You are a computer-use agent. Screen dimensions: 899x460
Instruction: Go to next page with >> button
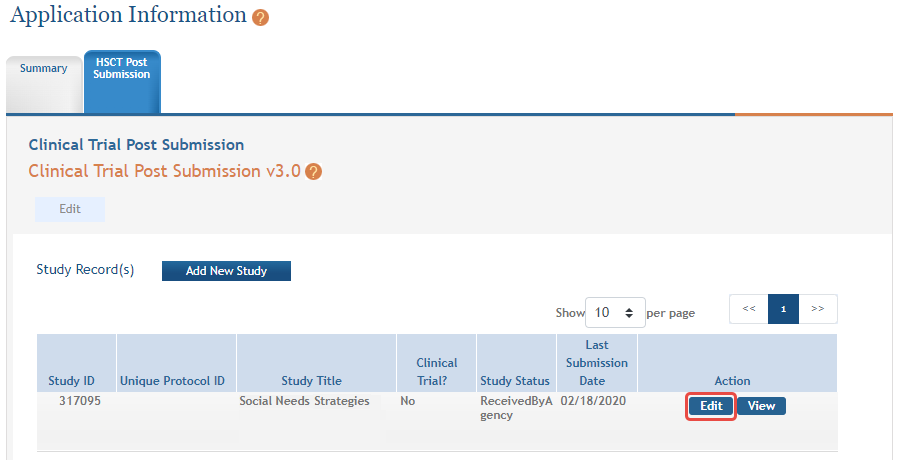point(818,309)
